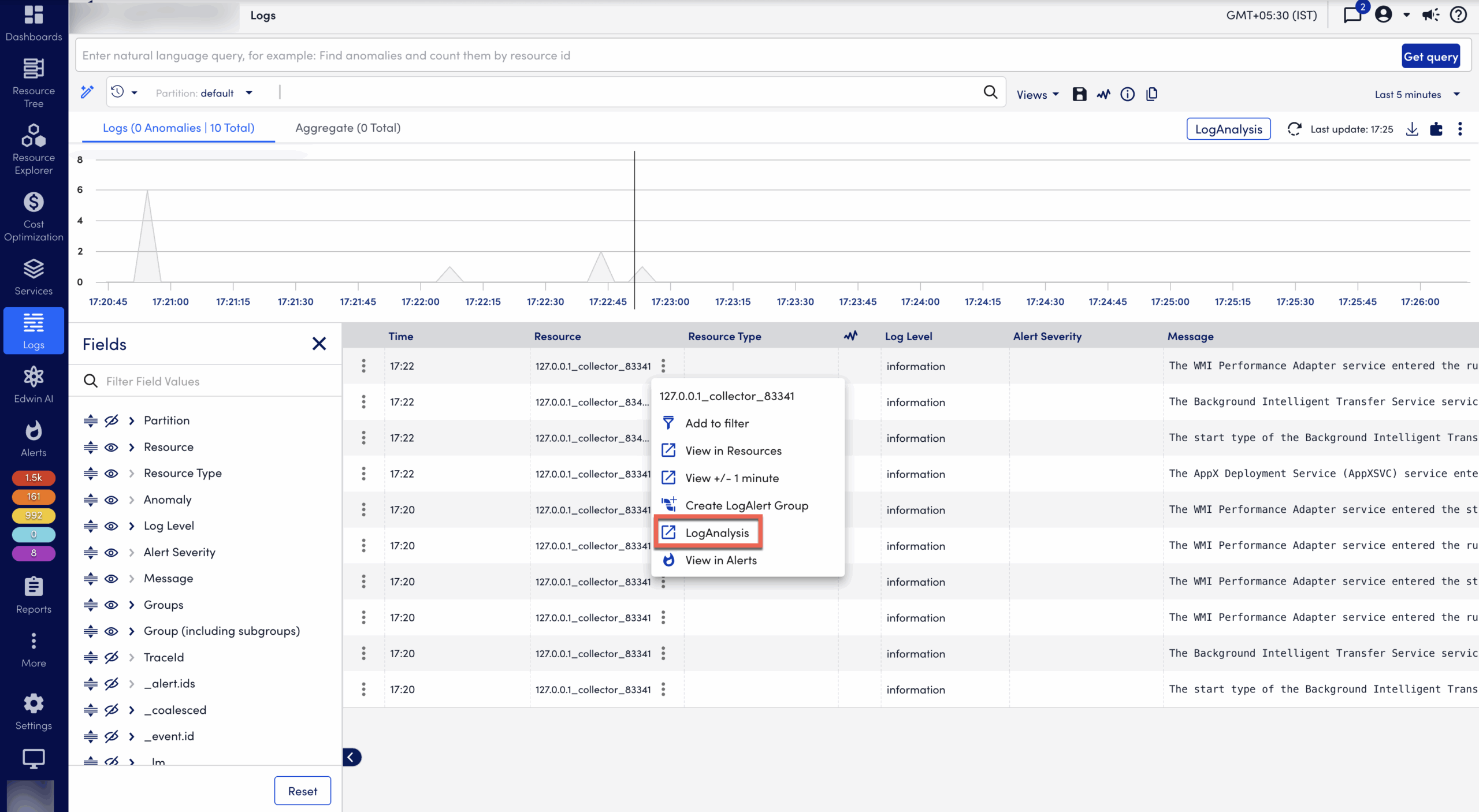Copy the query using the copy icon
This screenshot has width=1479, height=812.
click(x=1151, y=94)
